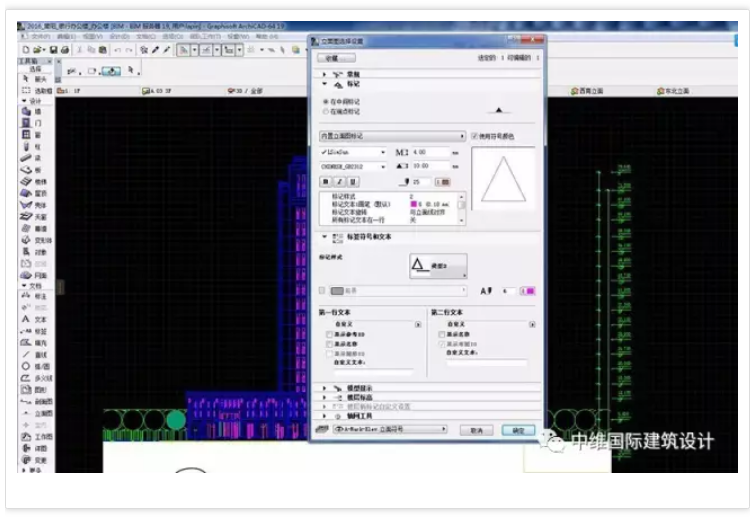Select the Shell (壳体) tool in the toolbox
755x518 pixels.
click(x=34, y=205)
